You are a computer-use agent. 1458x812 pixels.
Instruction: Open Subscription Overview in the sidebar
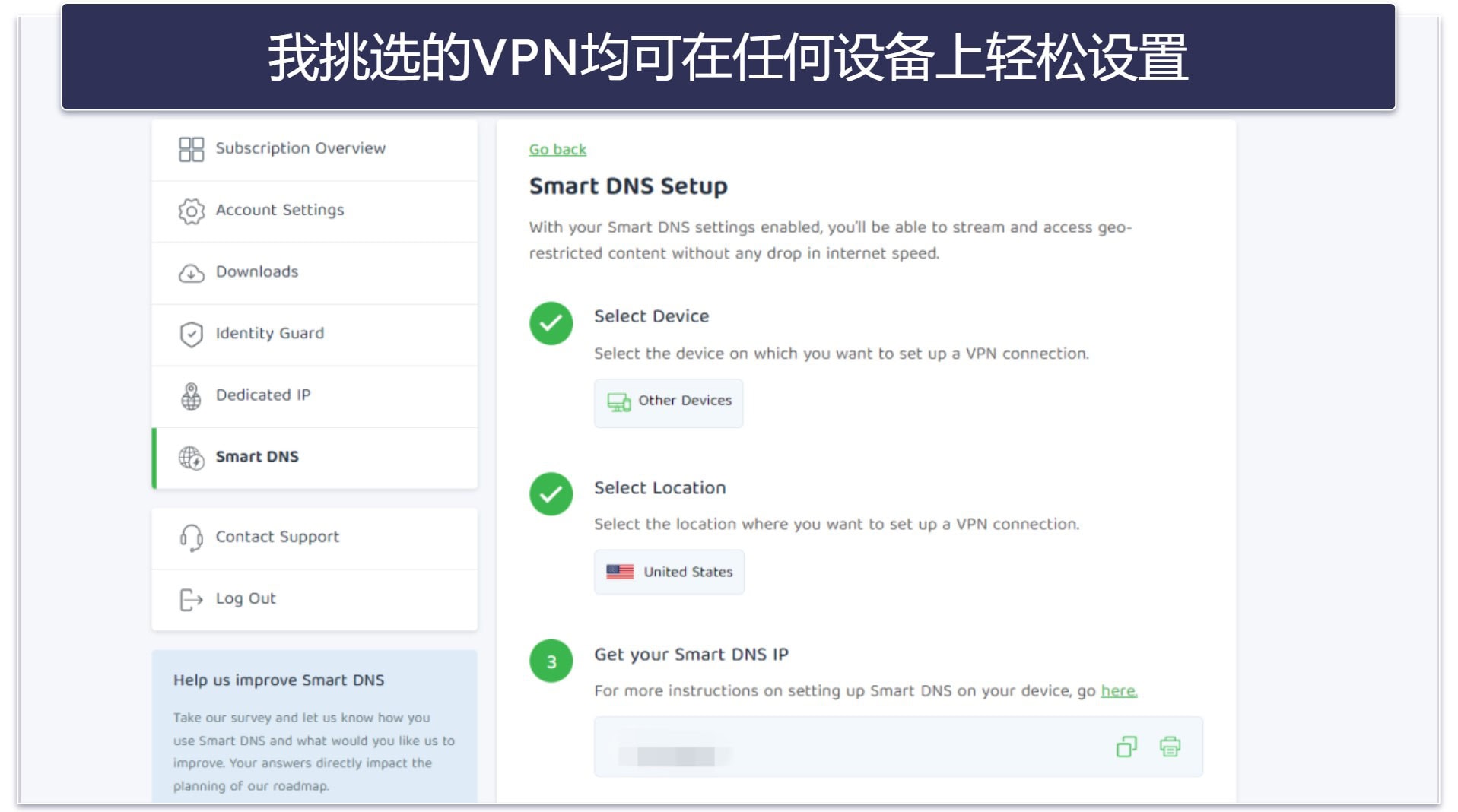(314, 149)
